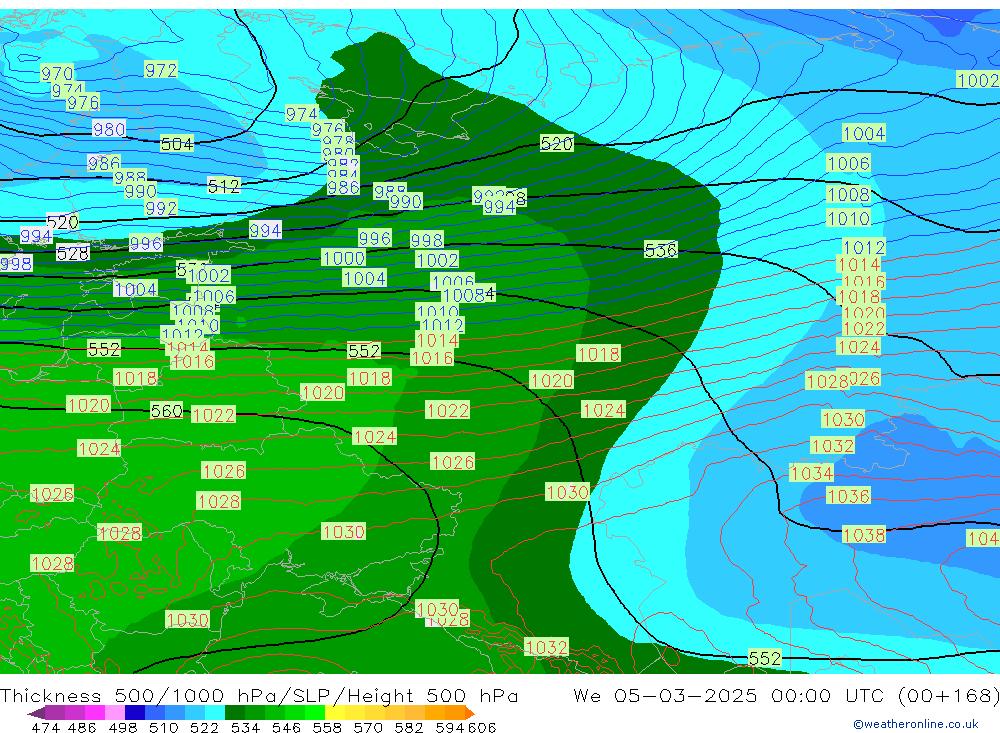Click the 972 pressure label
The height and width of the screenshot is (733, 1000).
tap(161, 70)
